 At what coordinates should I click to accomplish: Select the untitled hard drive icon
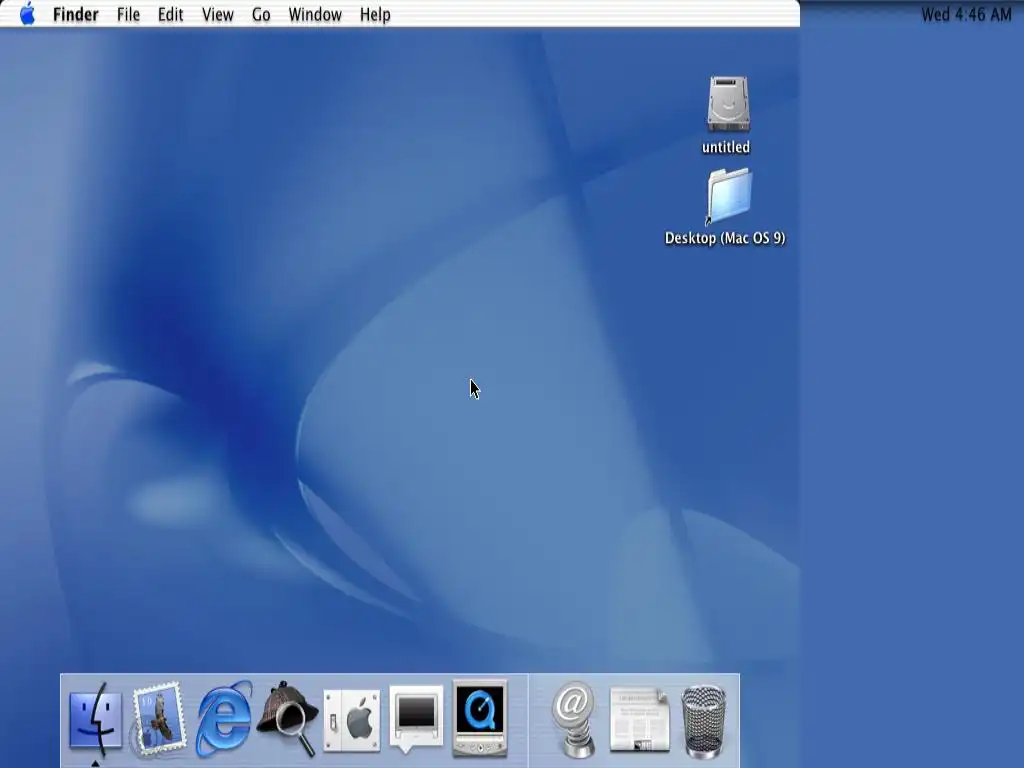pos(728,104)
